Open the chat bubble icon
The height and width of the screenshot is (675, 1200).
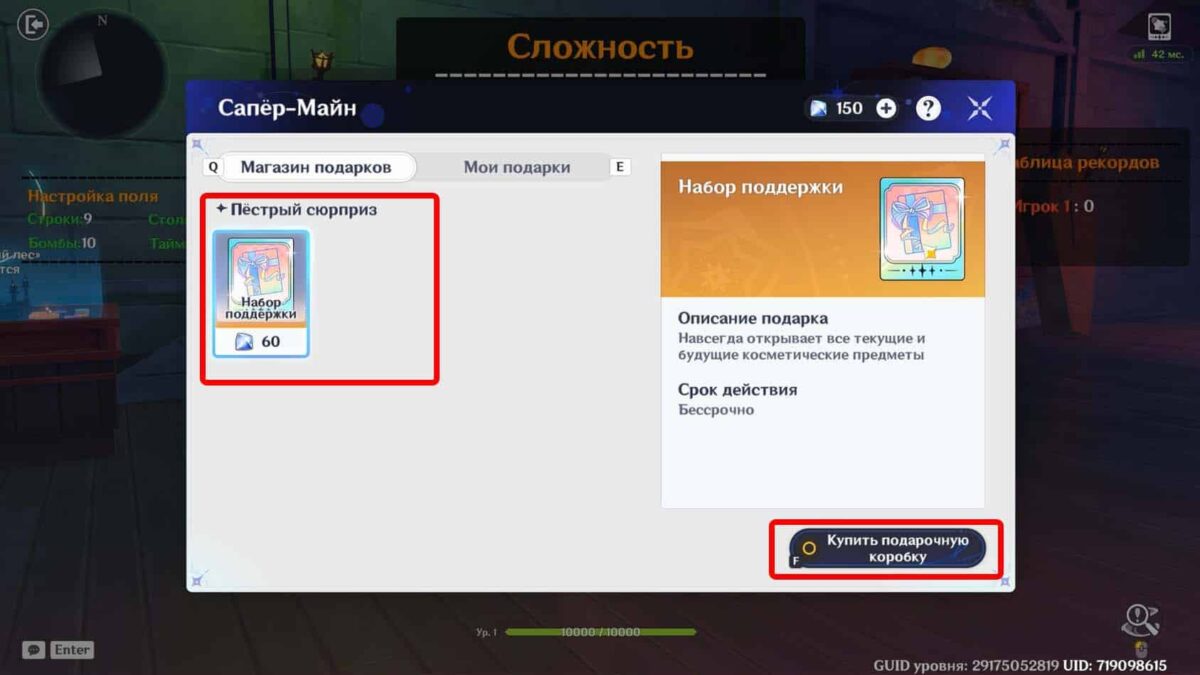pyautogui.click(x=33, y=649)
